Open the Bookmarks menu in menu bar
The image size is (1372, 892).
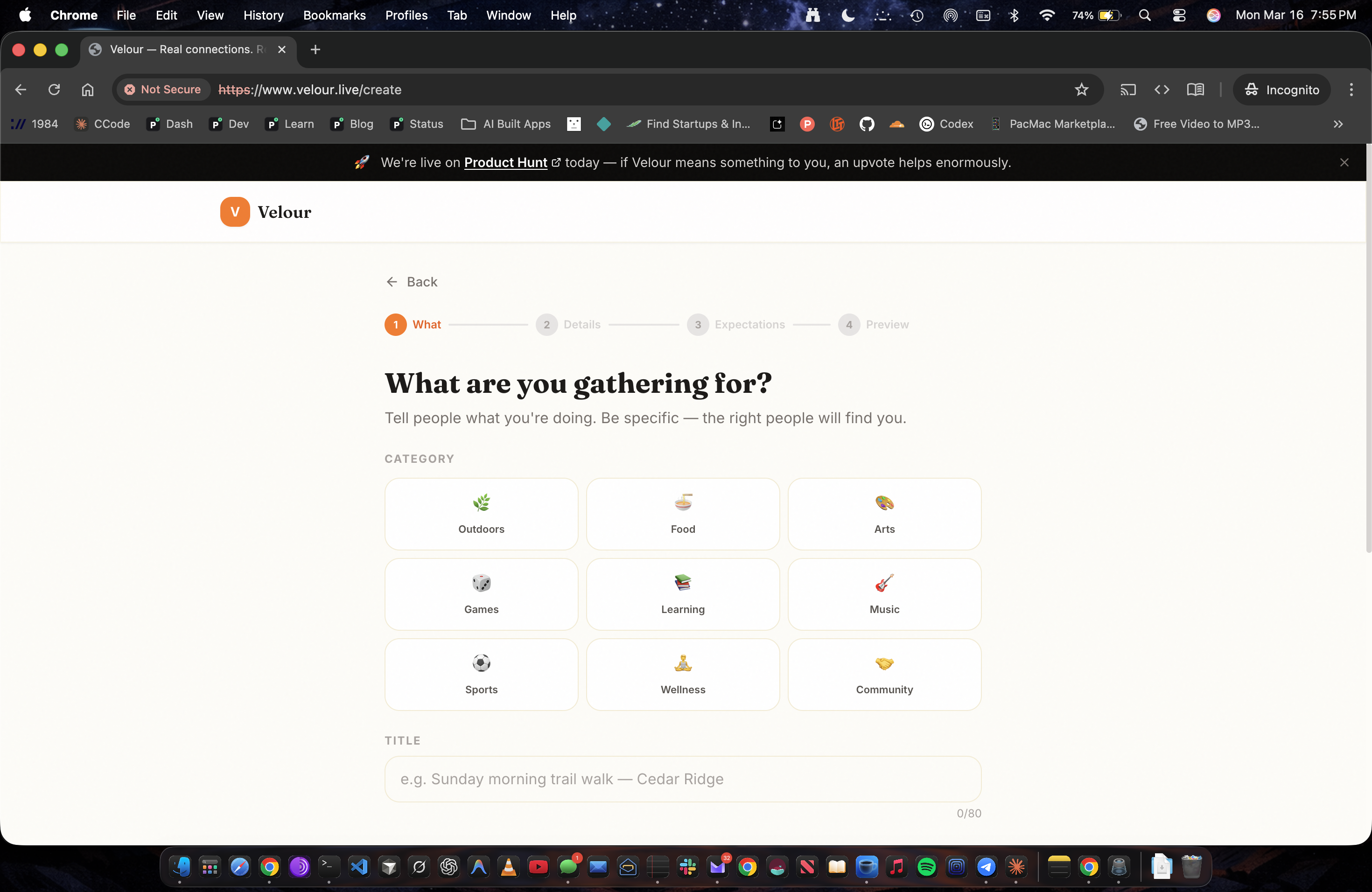coord(334,15)
